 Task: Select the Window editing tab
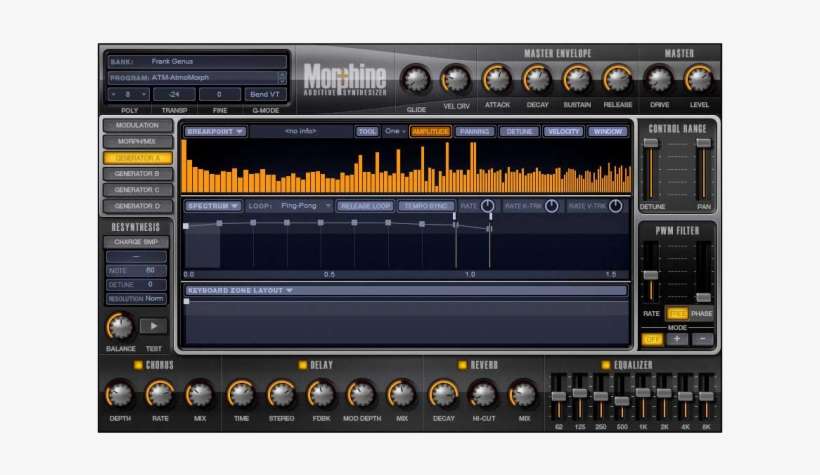tap(608, 132)
